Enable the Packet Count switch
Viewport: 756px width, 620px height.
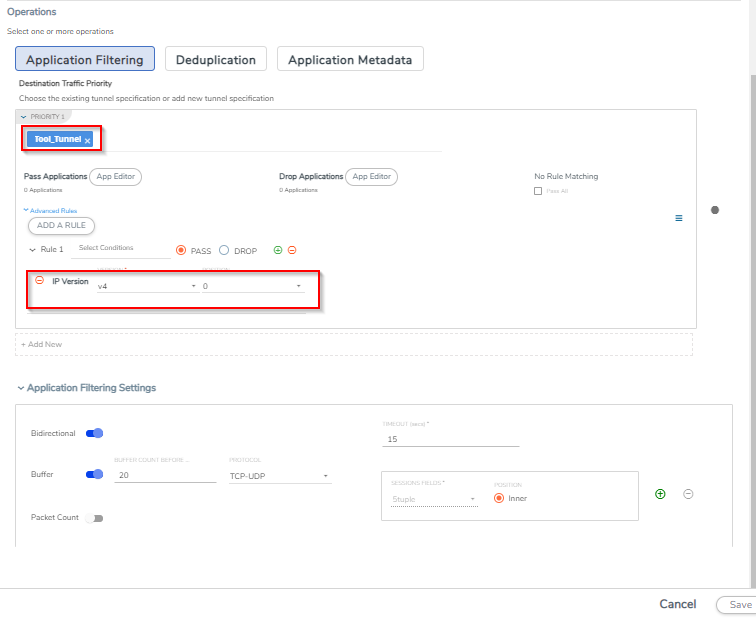[94, 518]
